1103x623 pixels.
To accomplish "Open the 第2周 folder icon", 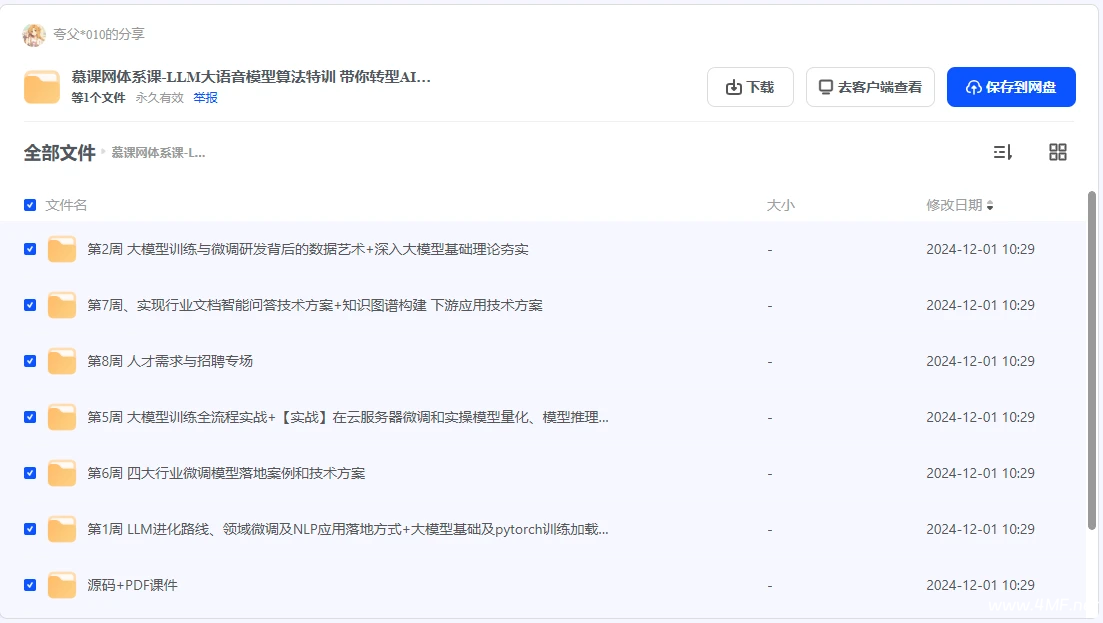I will click(62, 249).
